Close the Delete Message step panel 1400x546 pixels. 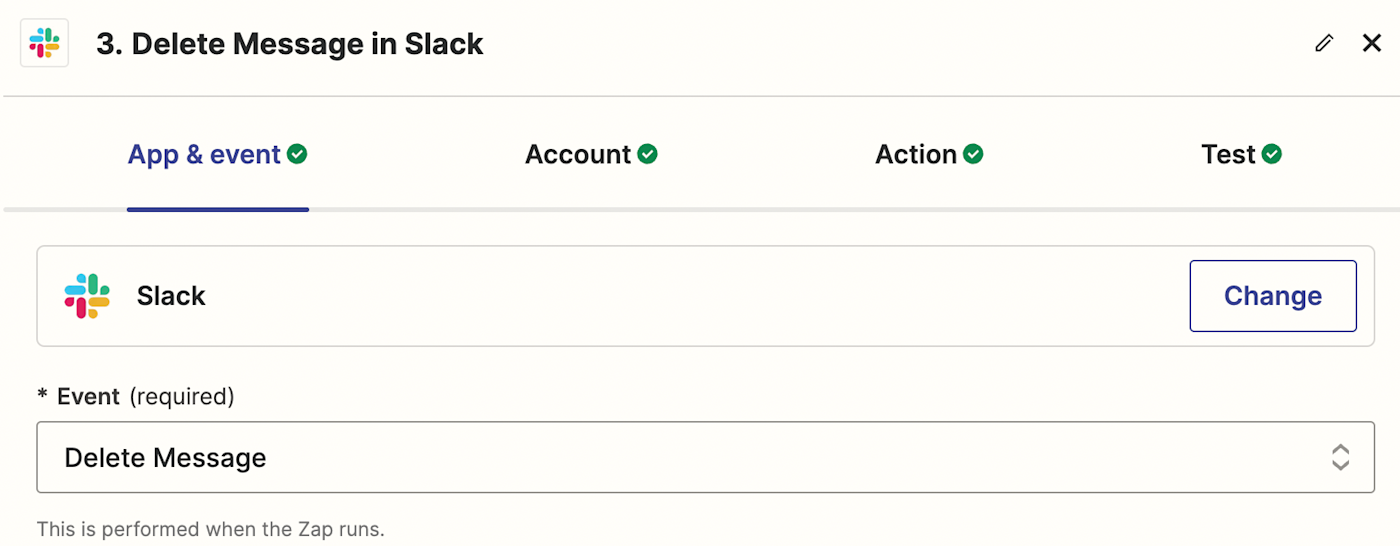(1372, 43)
